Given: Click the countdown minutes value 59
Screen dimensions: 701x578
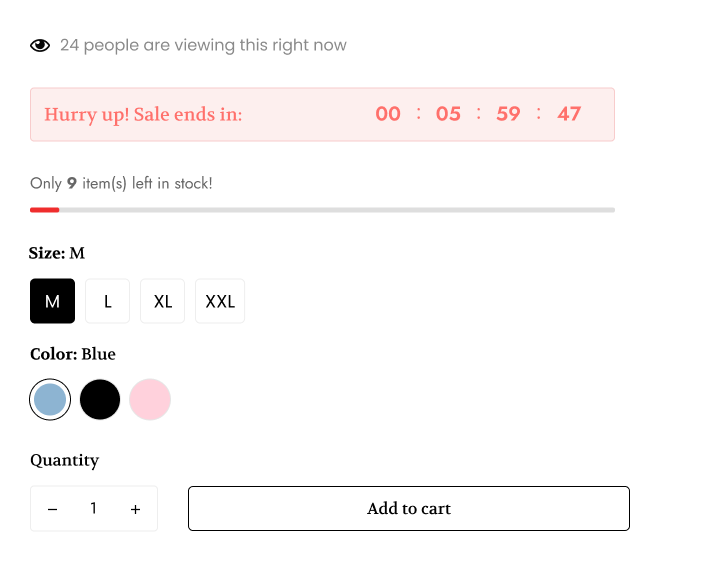Looking at the screenshot, I should coord(508,114).
